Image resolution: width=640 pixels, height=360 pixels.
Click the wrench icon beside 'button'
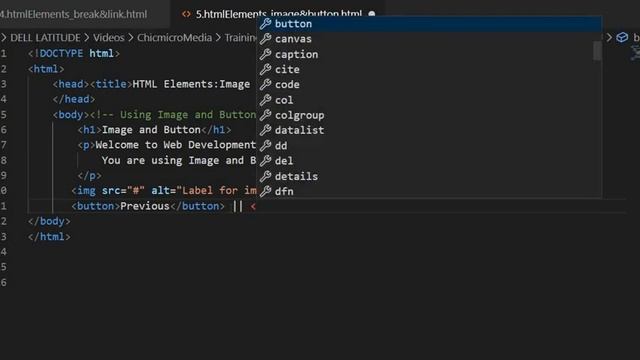coord(266,24)
